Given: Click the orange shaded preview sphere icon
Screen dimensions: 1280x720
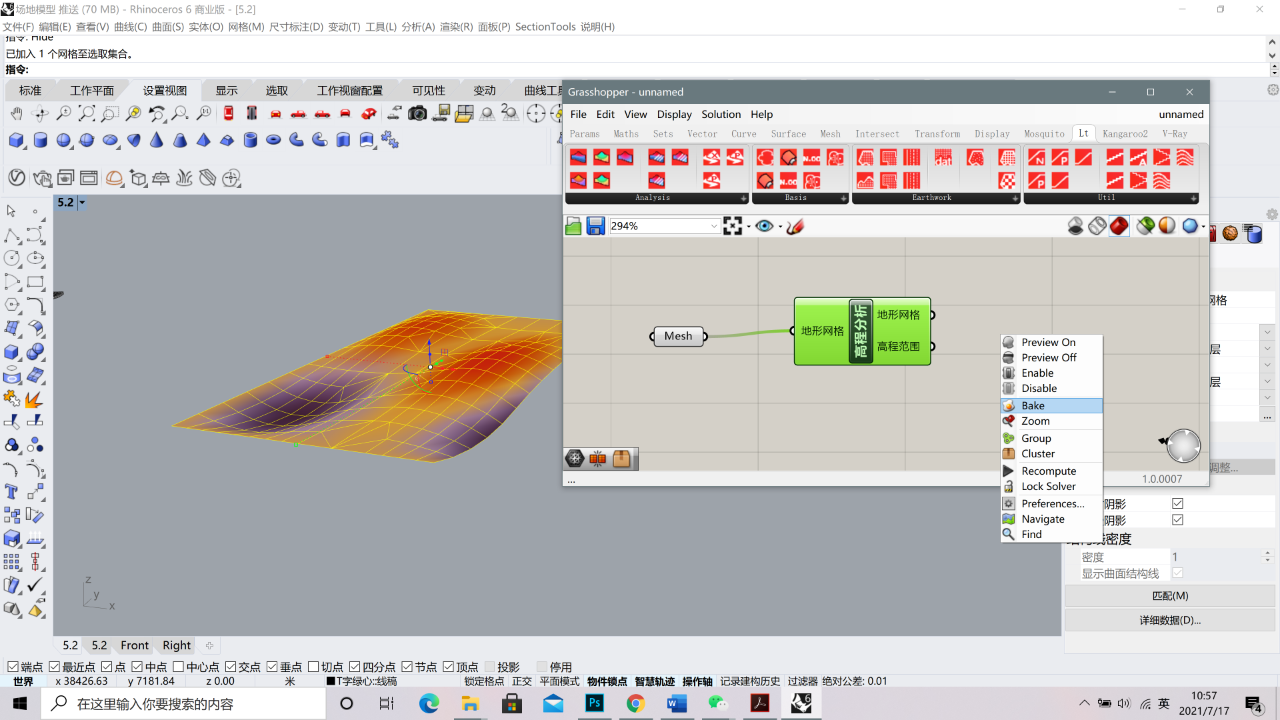Looking at the screenshot, I should click(x=1167, y=227).
